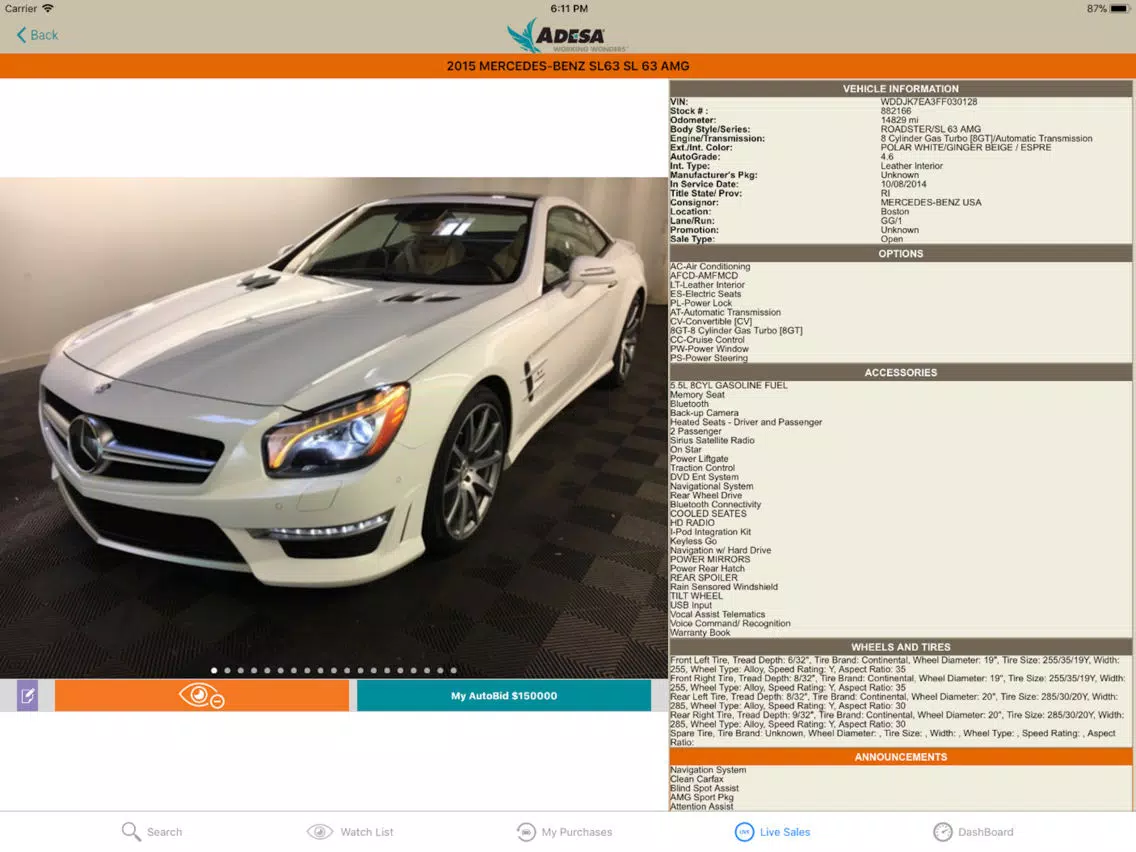
Task: Click the POLAR WHITE/GINGER BEIGE color value
Action: (966, 147)
